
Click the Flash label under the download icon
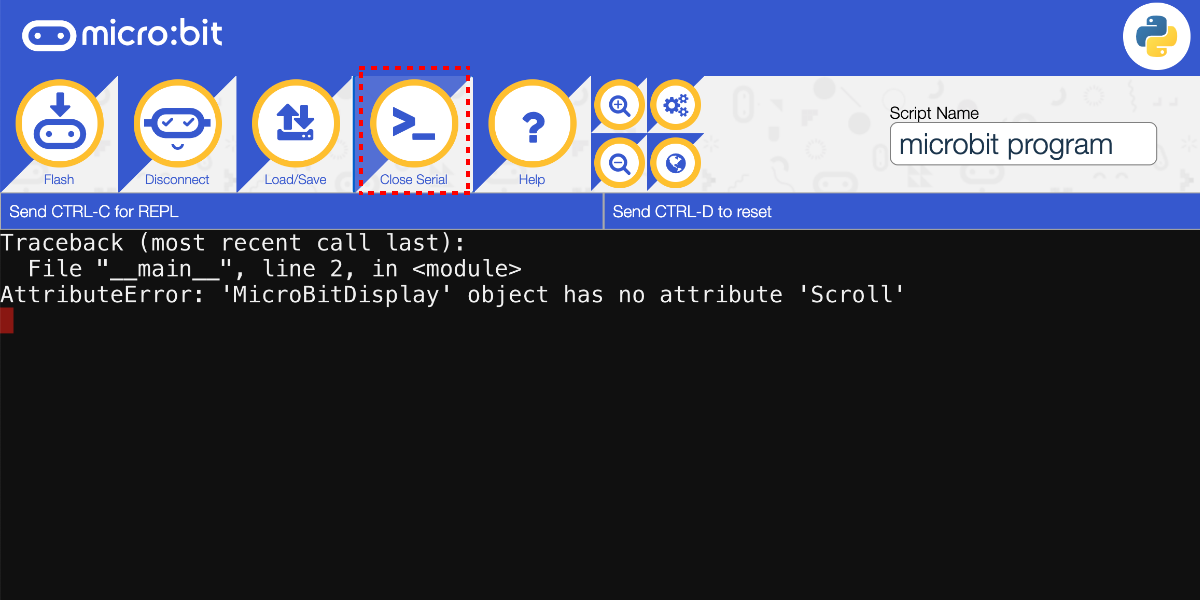[60, 179]
